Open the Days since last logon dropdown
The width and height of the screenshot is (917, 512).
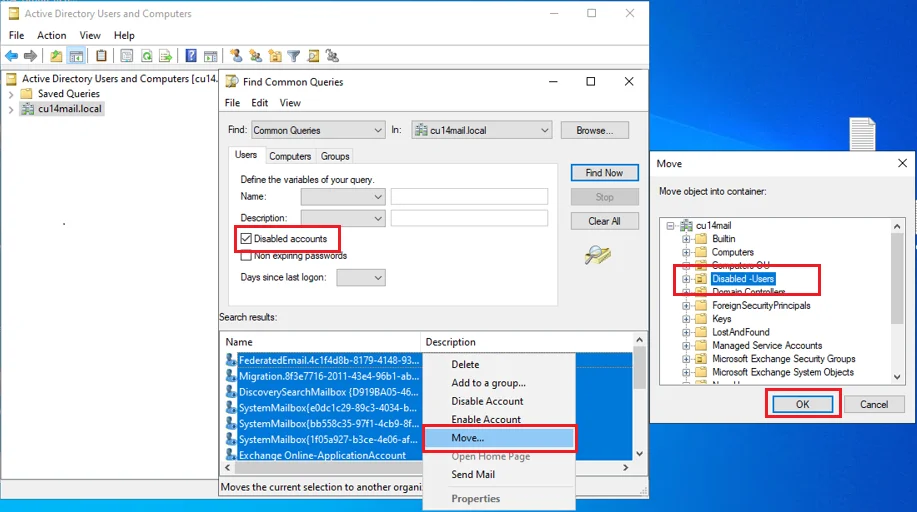361,277
